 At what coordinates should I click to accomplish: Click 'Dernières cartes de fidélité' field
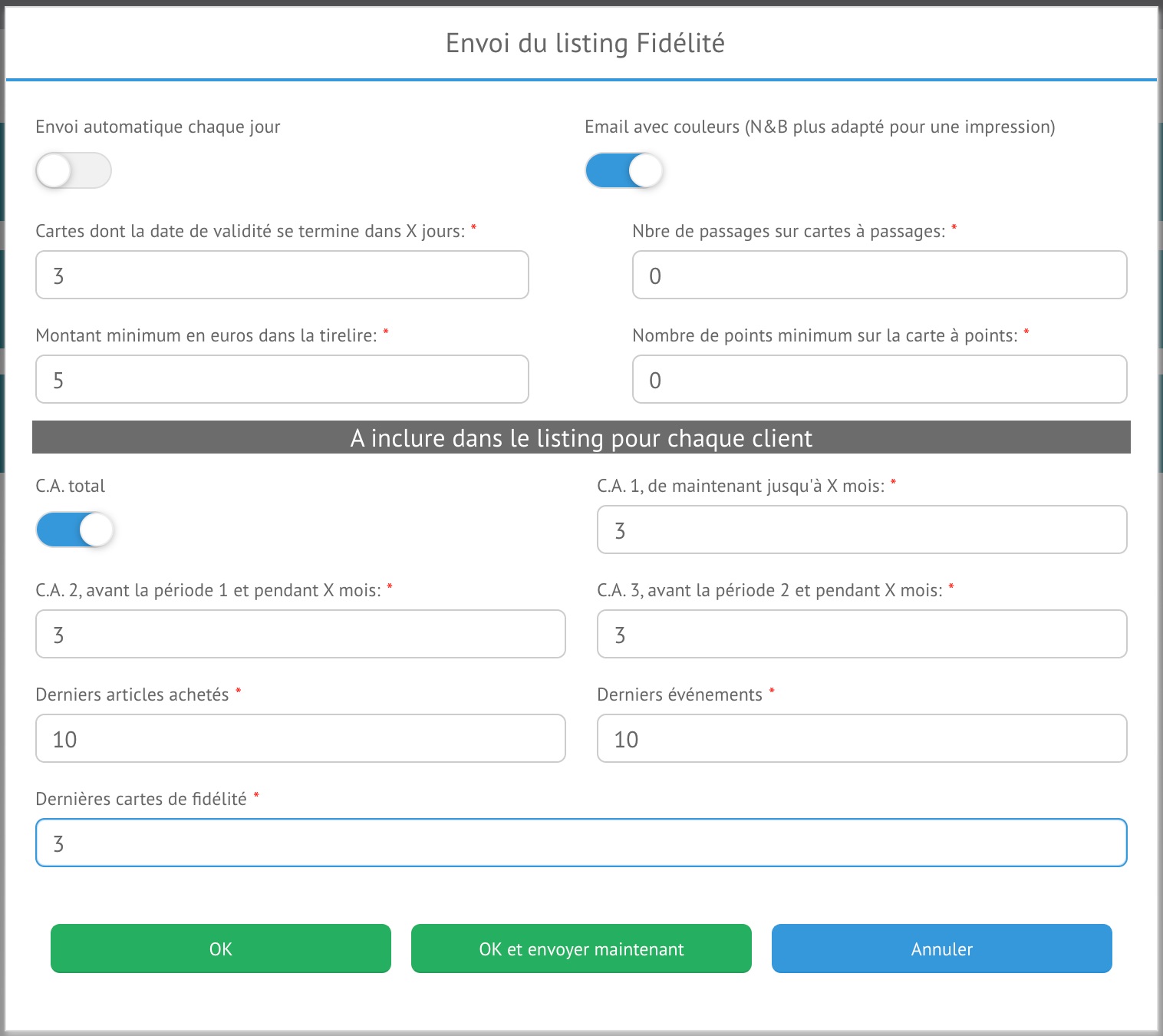tap(581, 843)
